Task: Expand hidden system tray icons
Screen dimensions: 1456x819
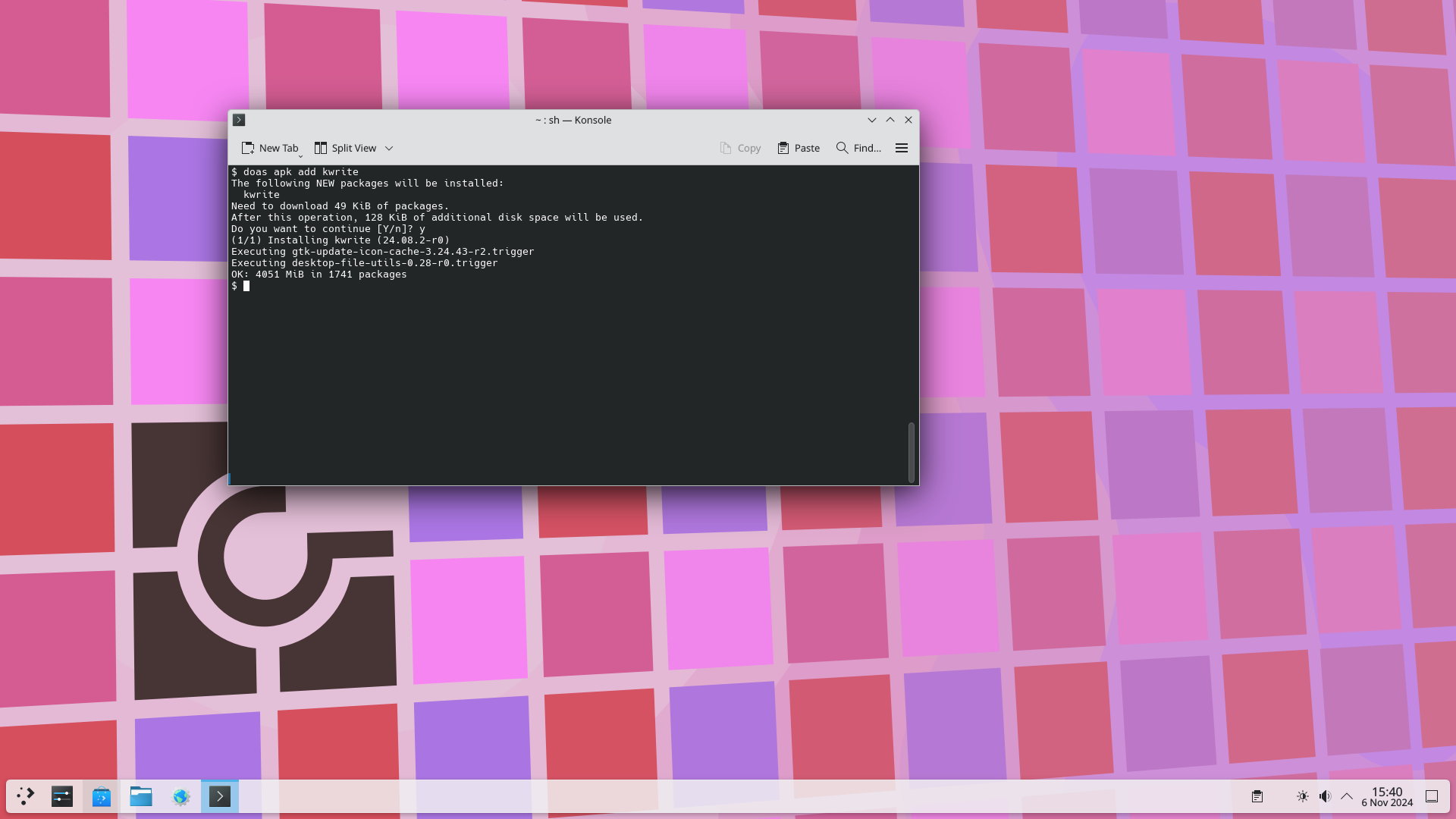Action: [1347, 796]
